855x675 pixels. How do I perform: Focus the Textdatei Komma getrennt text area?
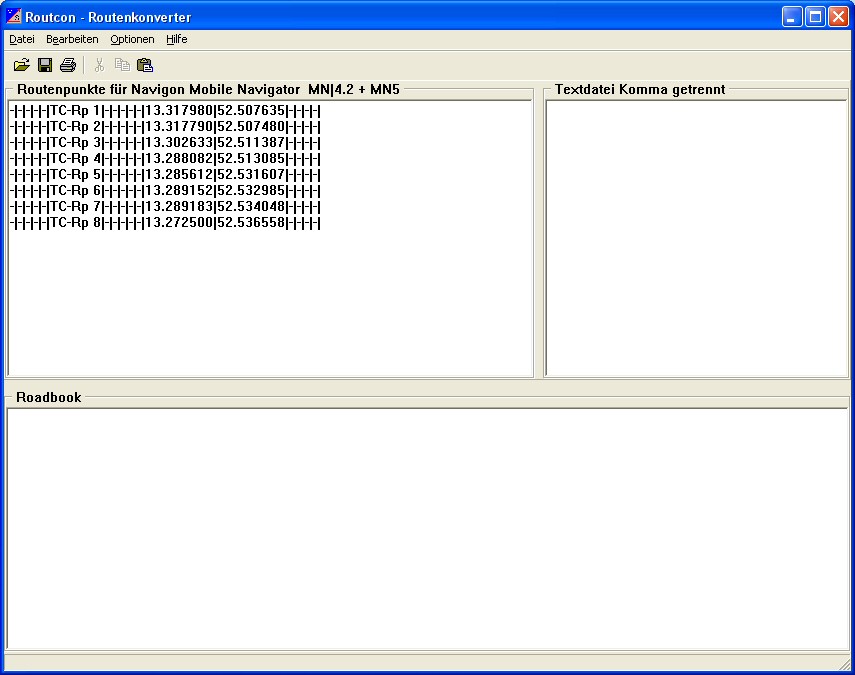[x=697, y=238]
